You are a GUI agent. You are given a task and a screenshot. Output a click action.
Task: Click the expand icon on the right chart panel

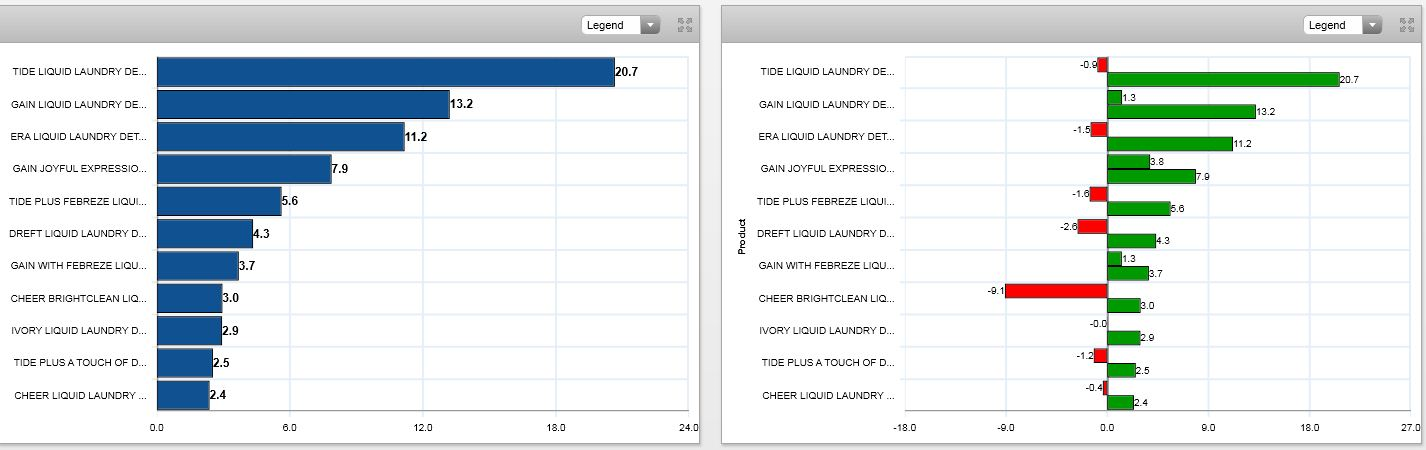click(x=1407, y=25)
